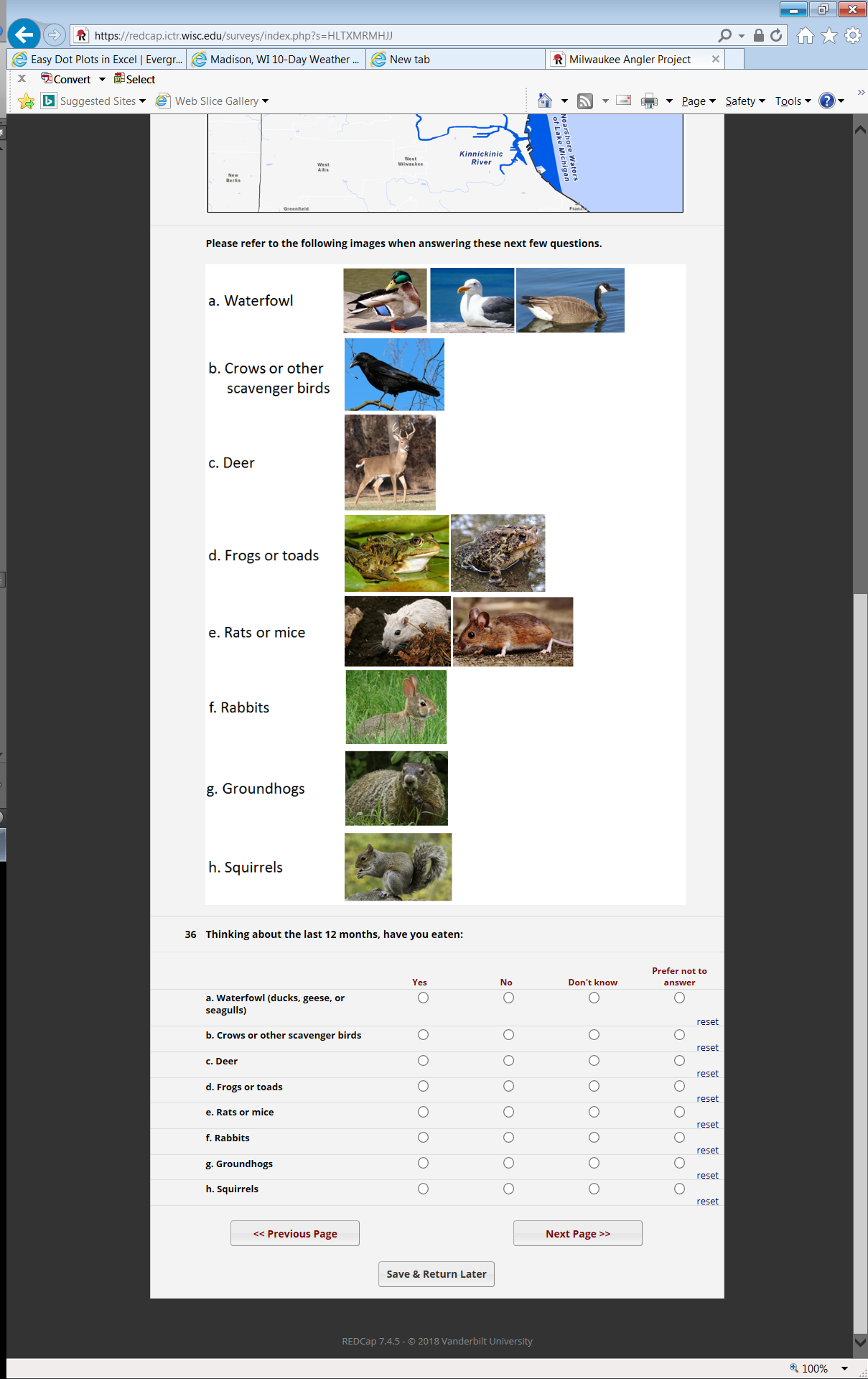Click the RSS feeds icon
The height and width of the screenshot is (1379, 868).
click(585, 101)
